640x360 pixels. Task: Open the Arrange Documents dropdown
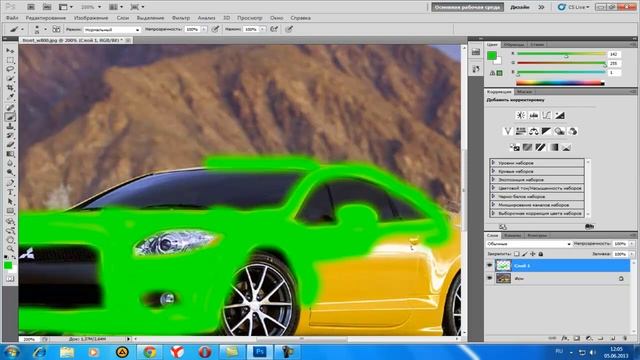(x=116, y=7)
